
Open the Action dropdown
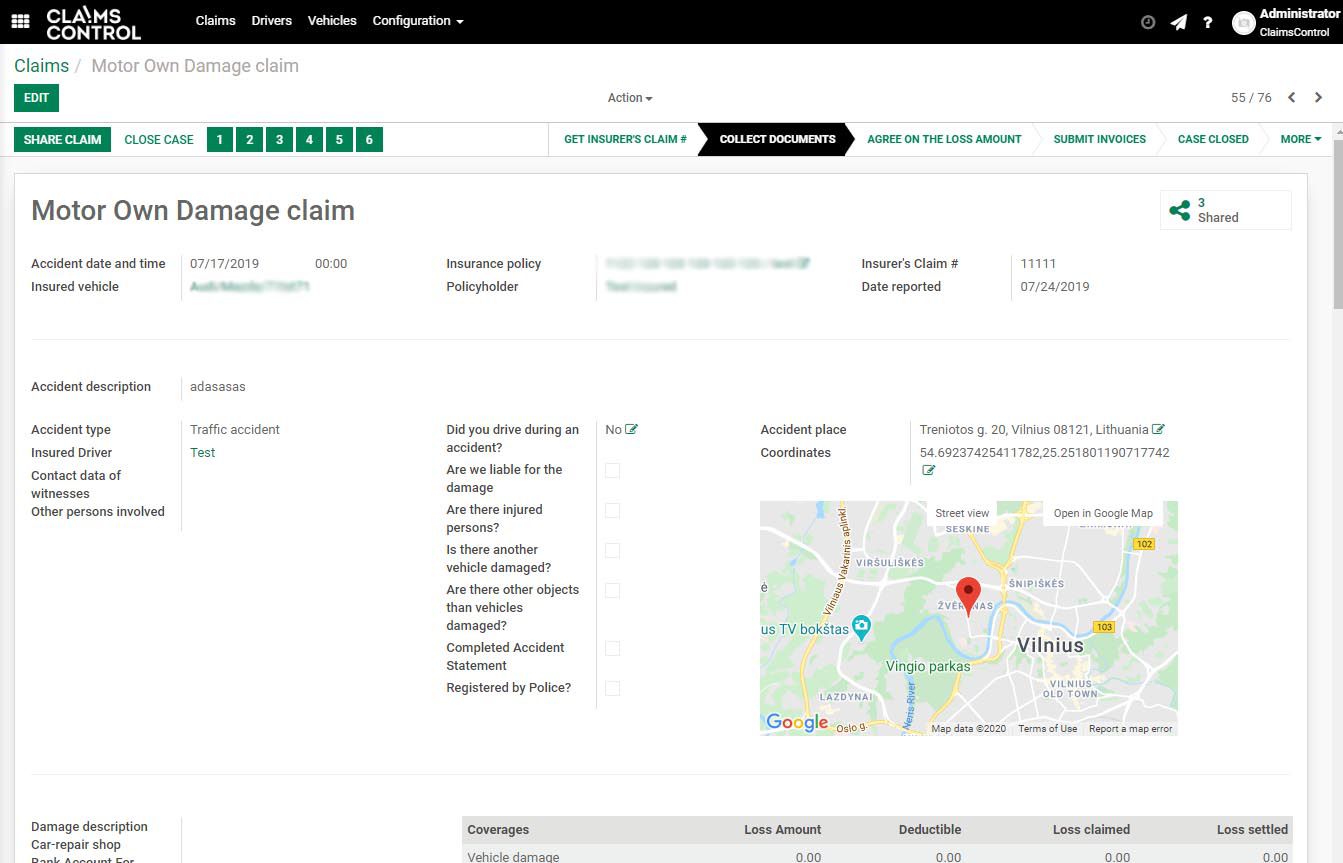[629, 98]
